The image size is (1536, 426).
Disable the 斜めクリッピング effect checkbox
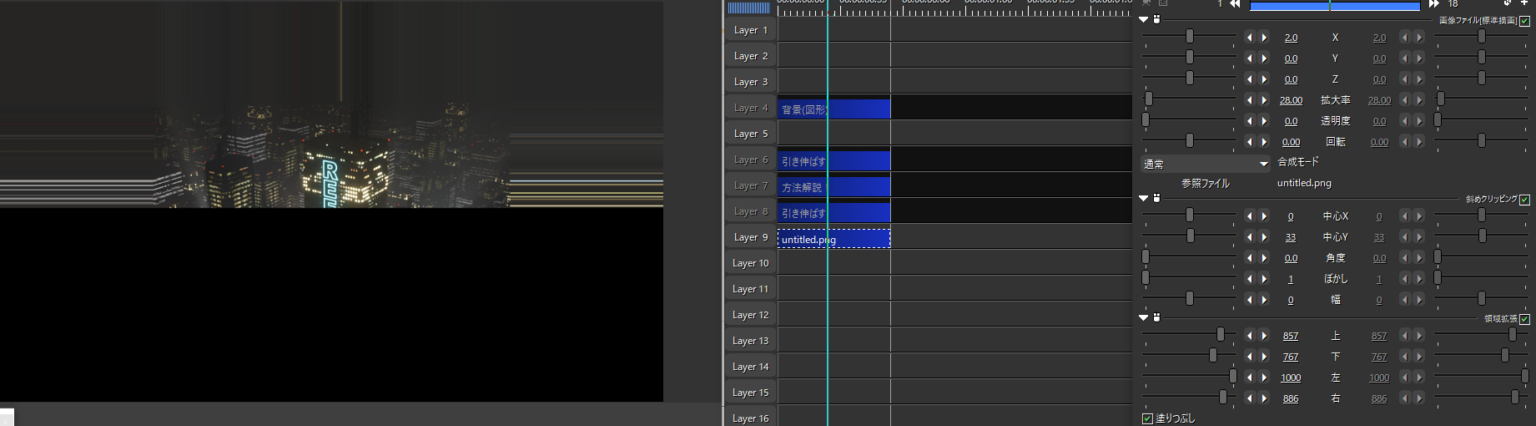click(1524, 200)
